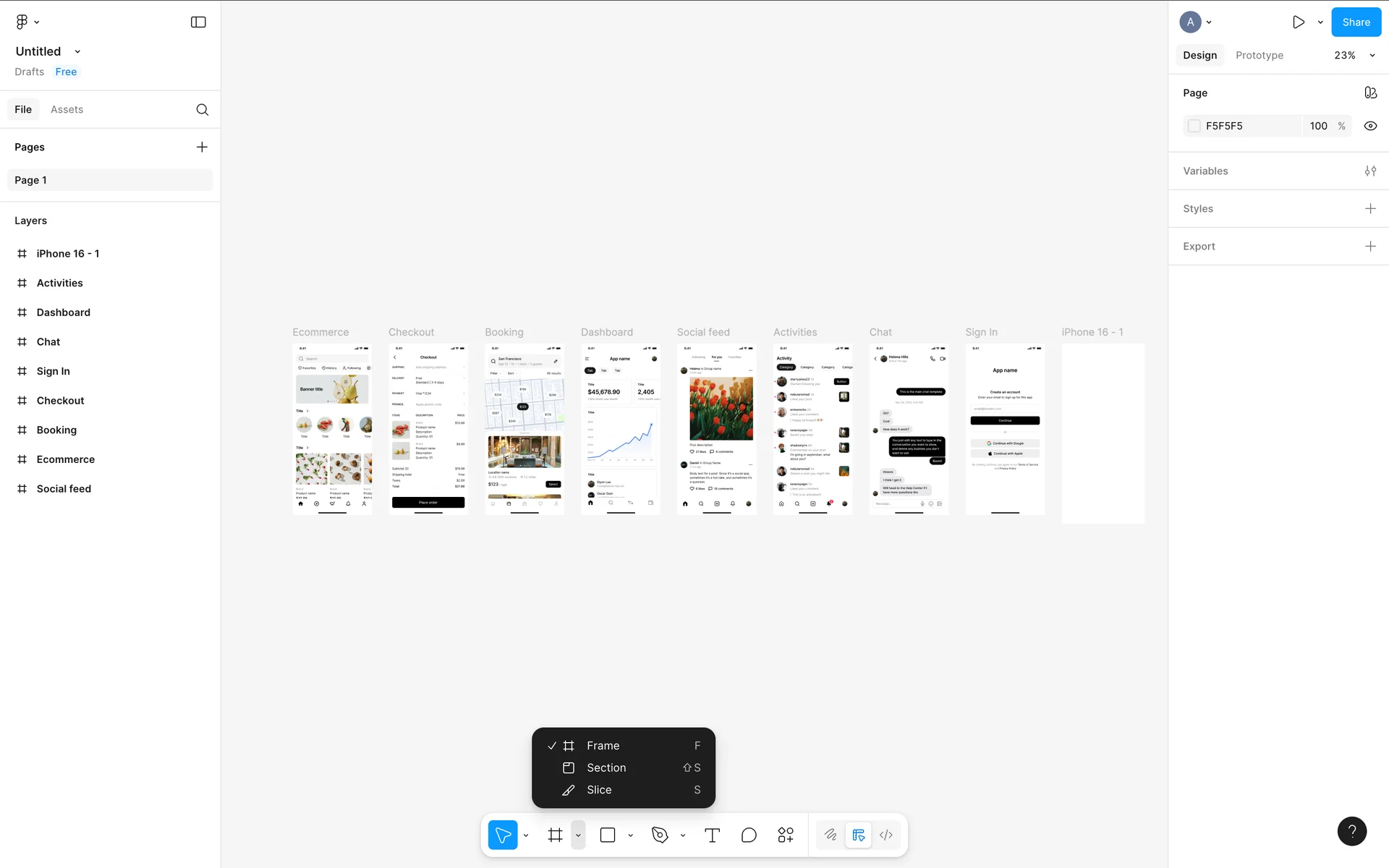
Task: Click the blue Share button
Action: [1356, 22]
